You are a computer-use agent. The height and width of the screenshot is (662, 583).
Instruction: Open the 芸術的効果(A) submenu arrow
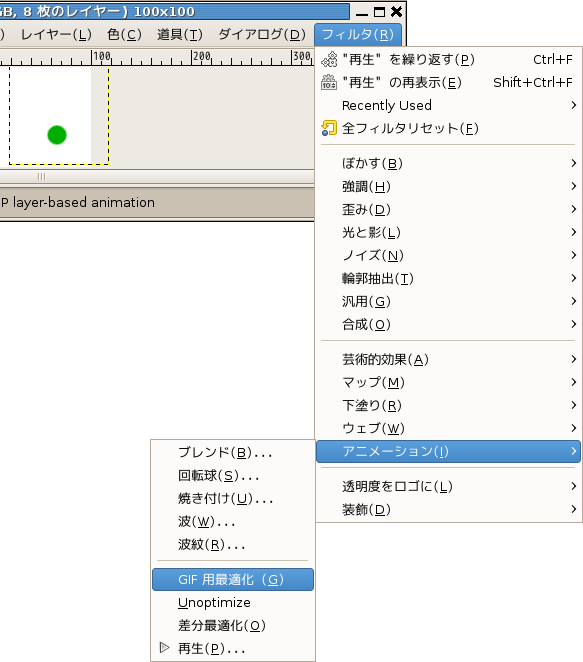coord(573,359)
